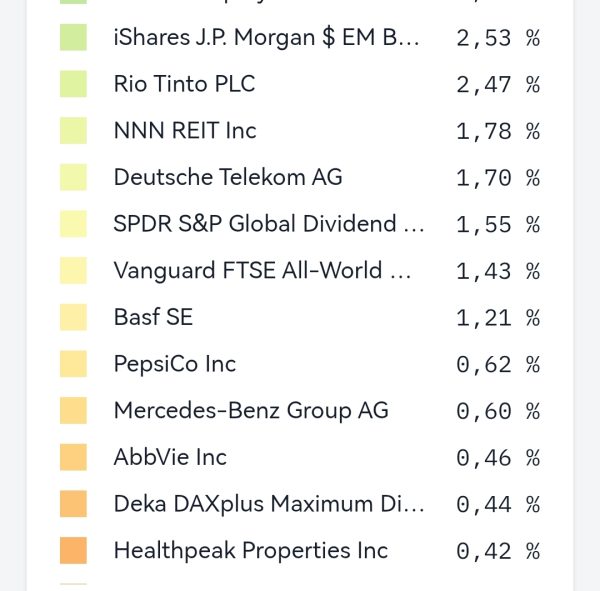
Task: Select Vanguard FTSE All-World entry
Action: point(263,270)
